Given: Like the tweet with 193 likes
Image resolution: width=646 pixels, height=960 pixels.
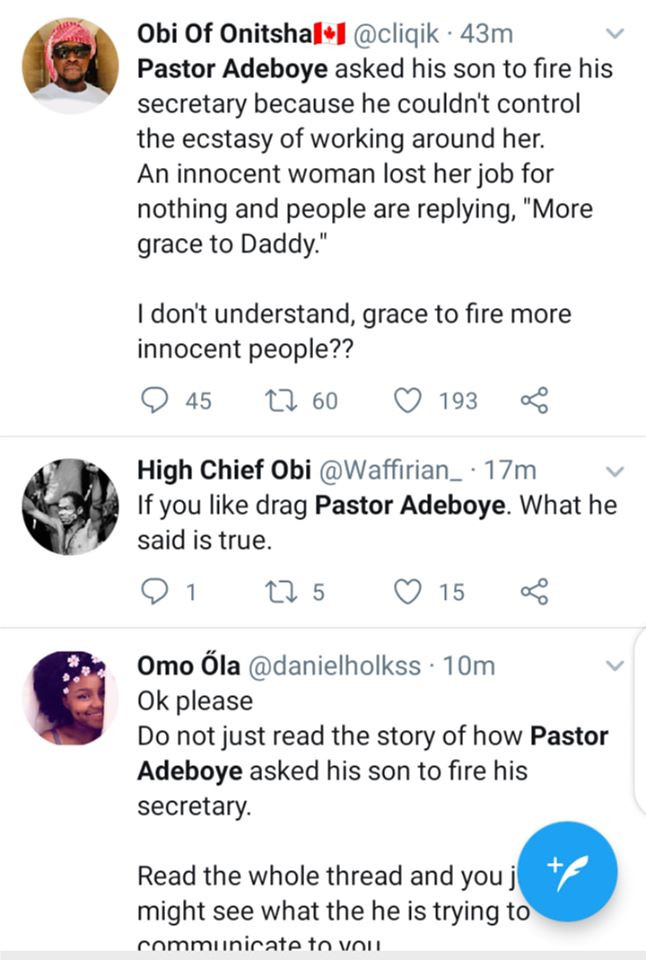Looking at the screenshot, I should 407,400.
